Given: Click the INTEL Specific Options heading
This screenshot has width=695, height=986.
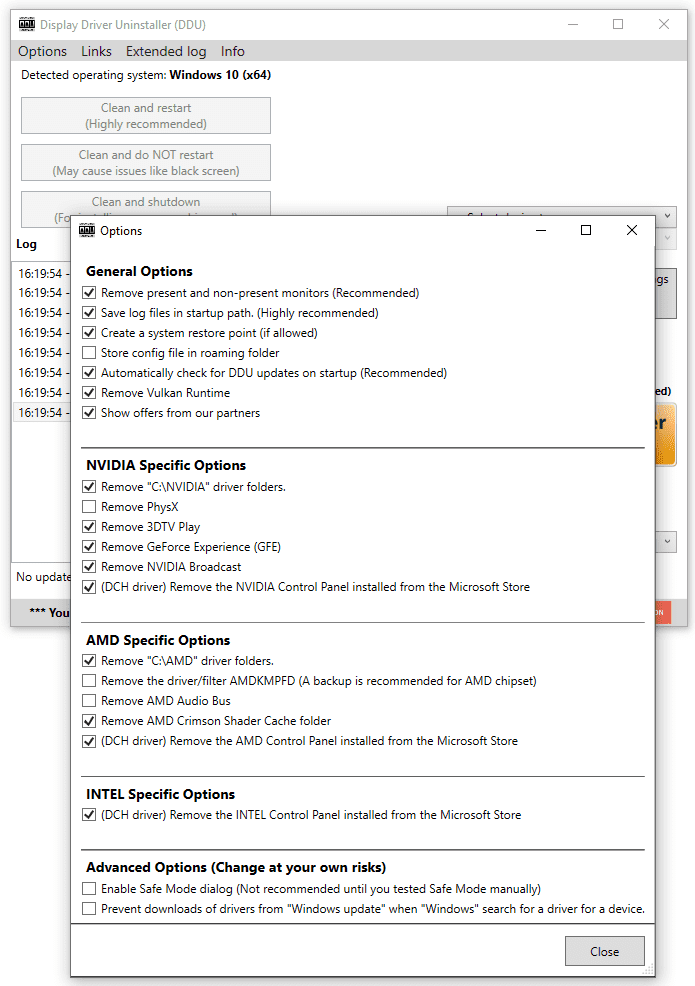Looking at the screenshot, I should pos(160,794).
